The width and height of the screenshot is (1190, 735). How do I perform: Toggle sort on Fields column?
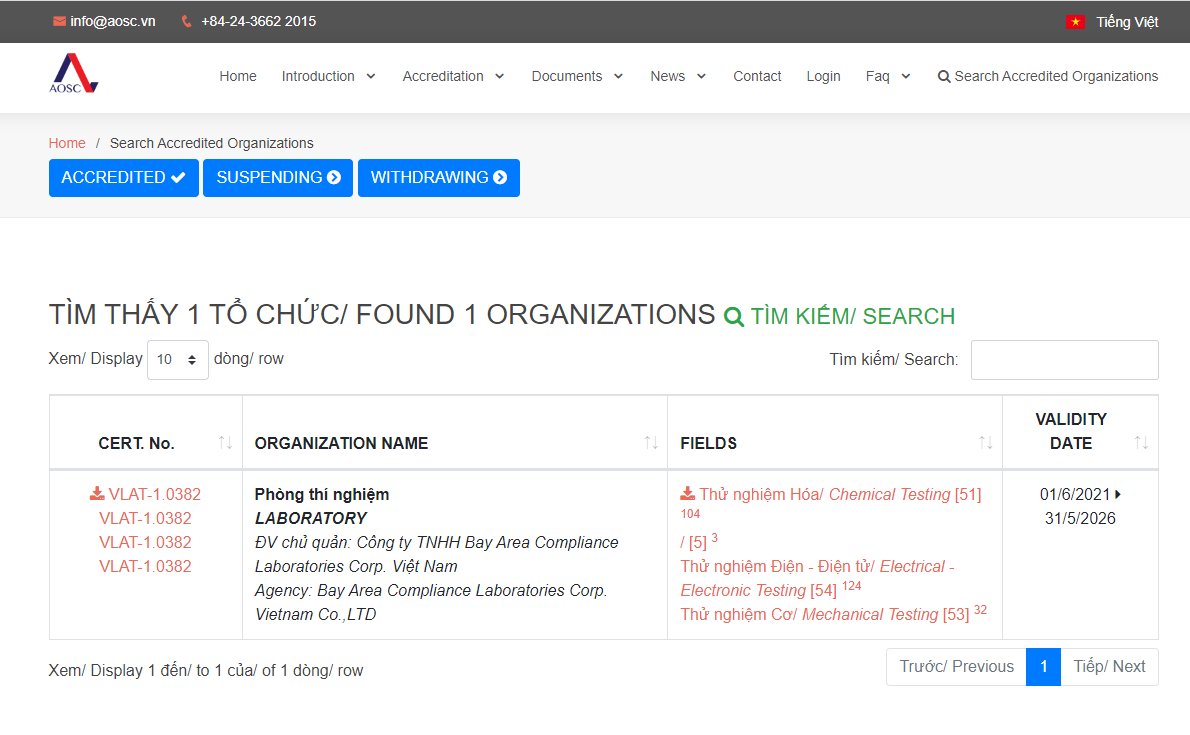pos(985,443)
